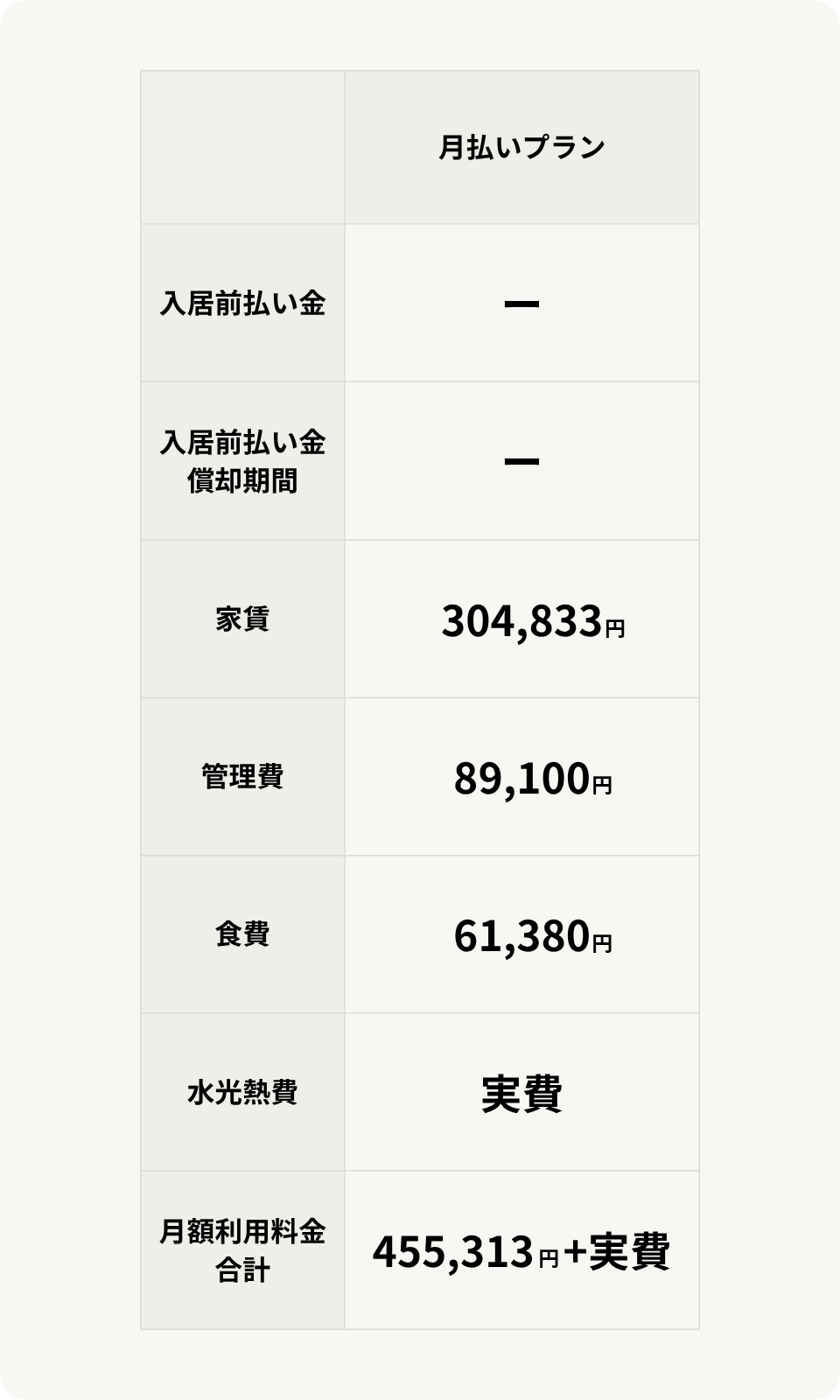Select the 管理費 row label
Image resolution: width=840 pixels, height=1400 pixels.
point(242,777)
